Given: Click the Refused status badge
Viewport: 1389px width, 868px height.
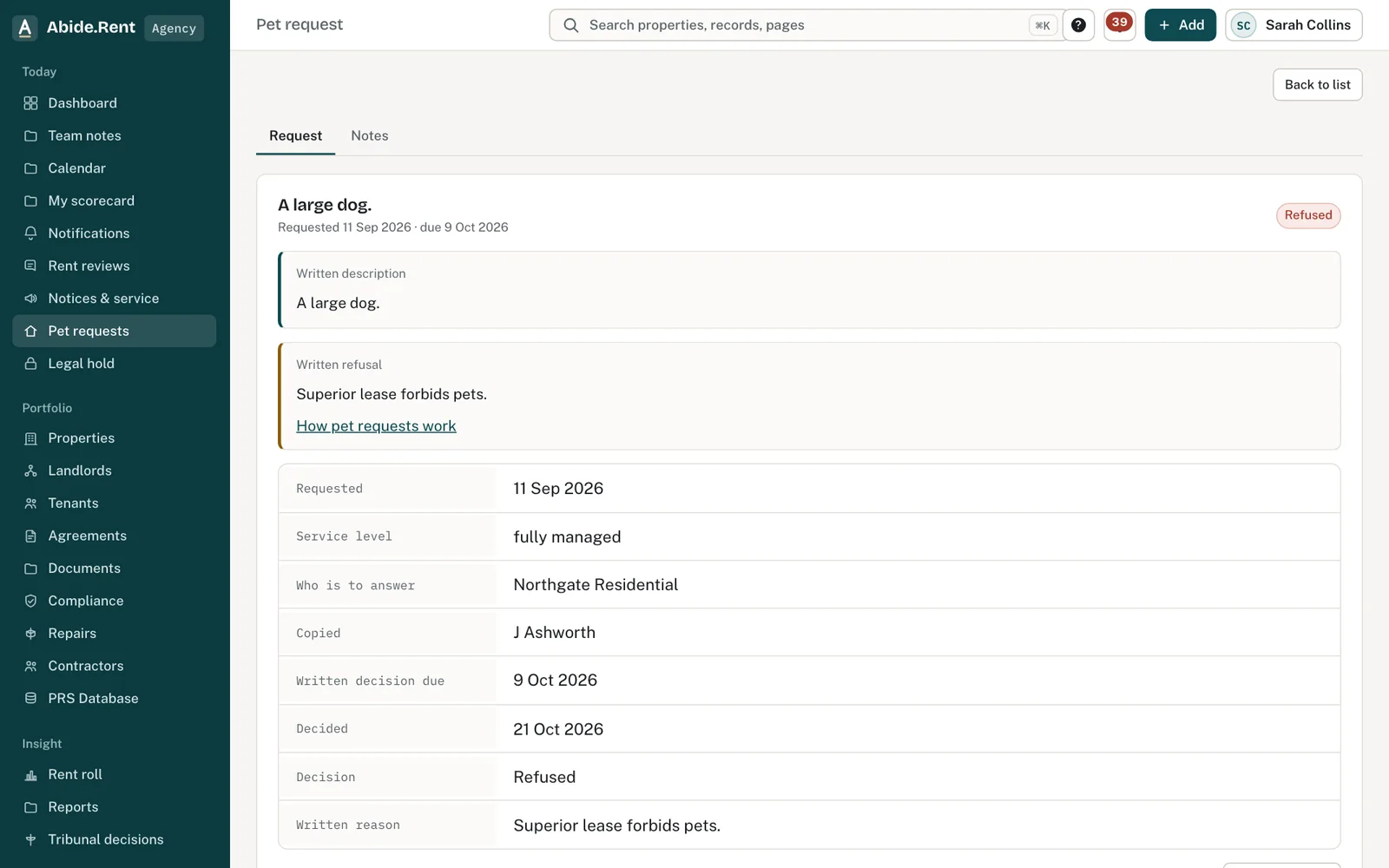Looking at the screenshot, I should 1308,215.
